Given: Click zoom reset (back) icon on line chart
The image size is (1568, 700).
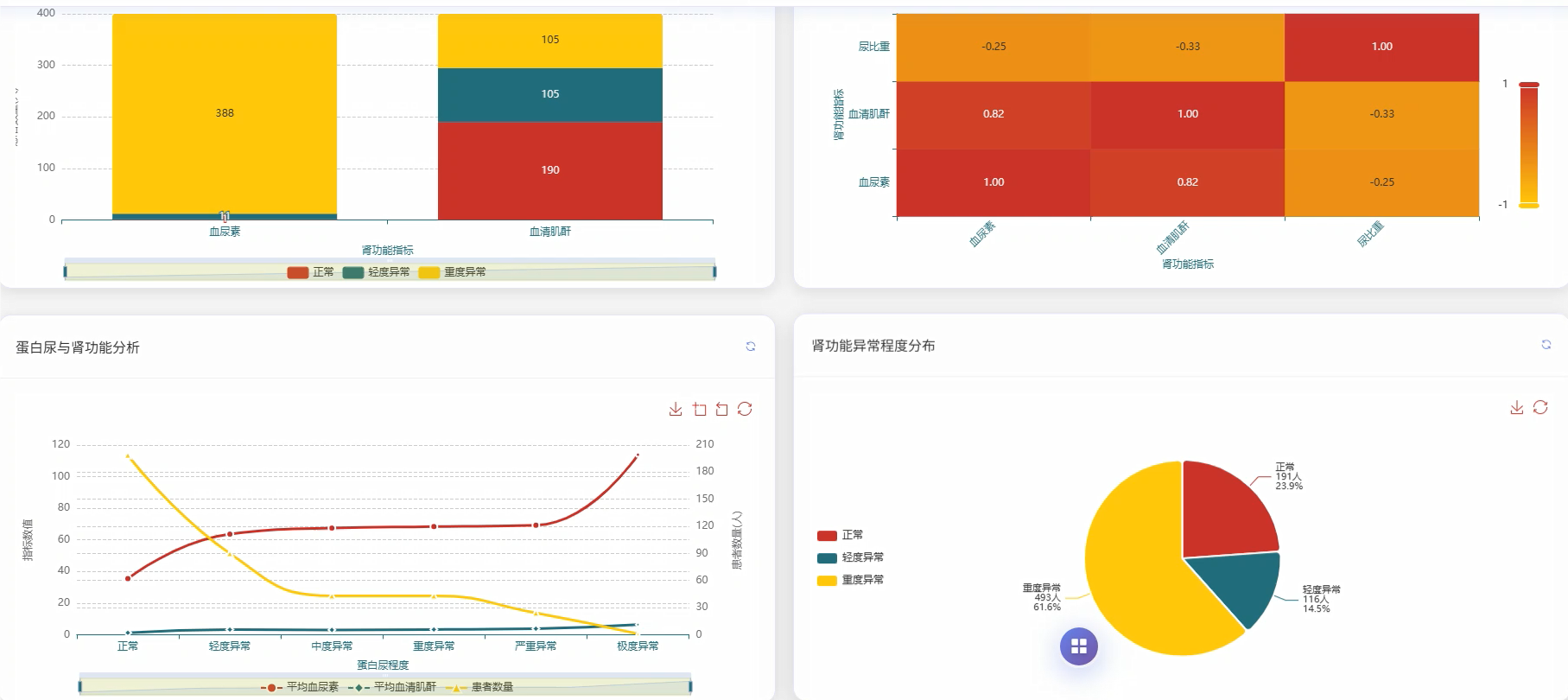Looking at the screenshot, I should tap(721, 409).
